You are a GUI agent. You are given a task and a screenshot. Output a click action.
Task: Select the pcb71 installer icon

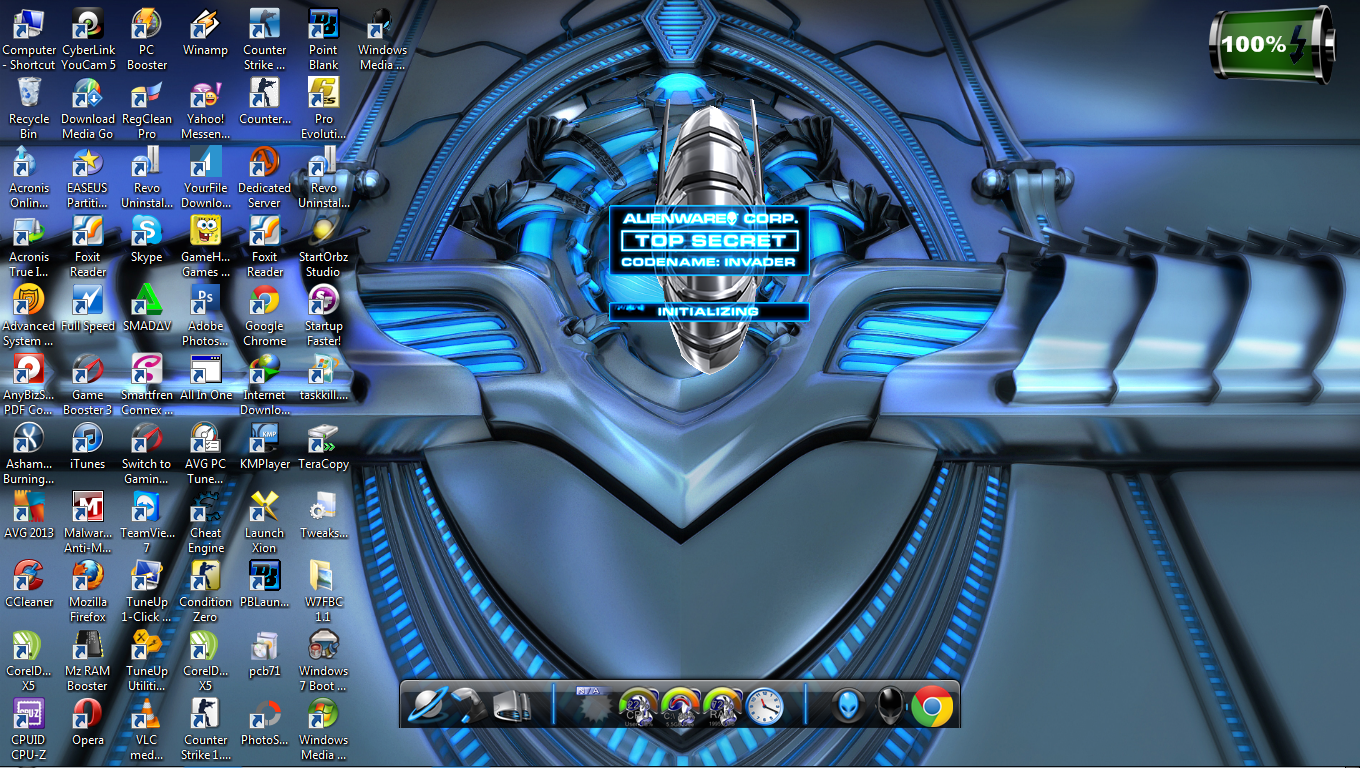(x=264, y=653)
